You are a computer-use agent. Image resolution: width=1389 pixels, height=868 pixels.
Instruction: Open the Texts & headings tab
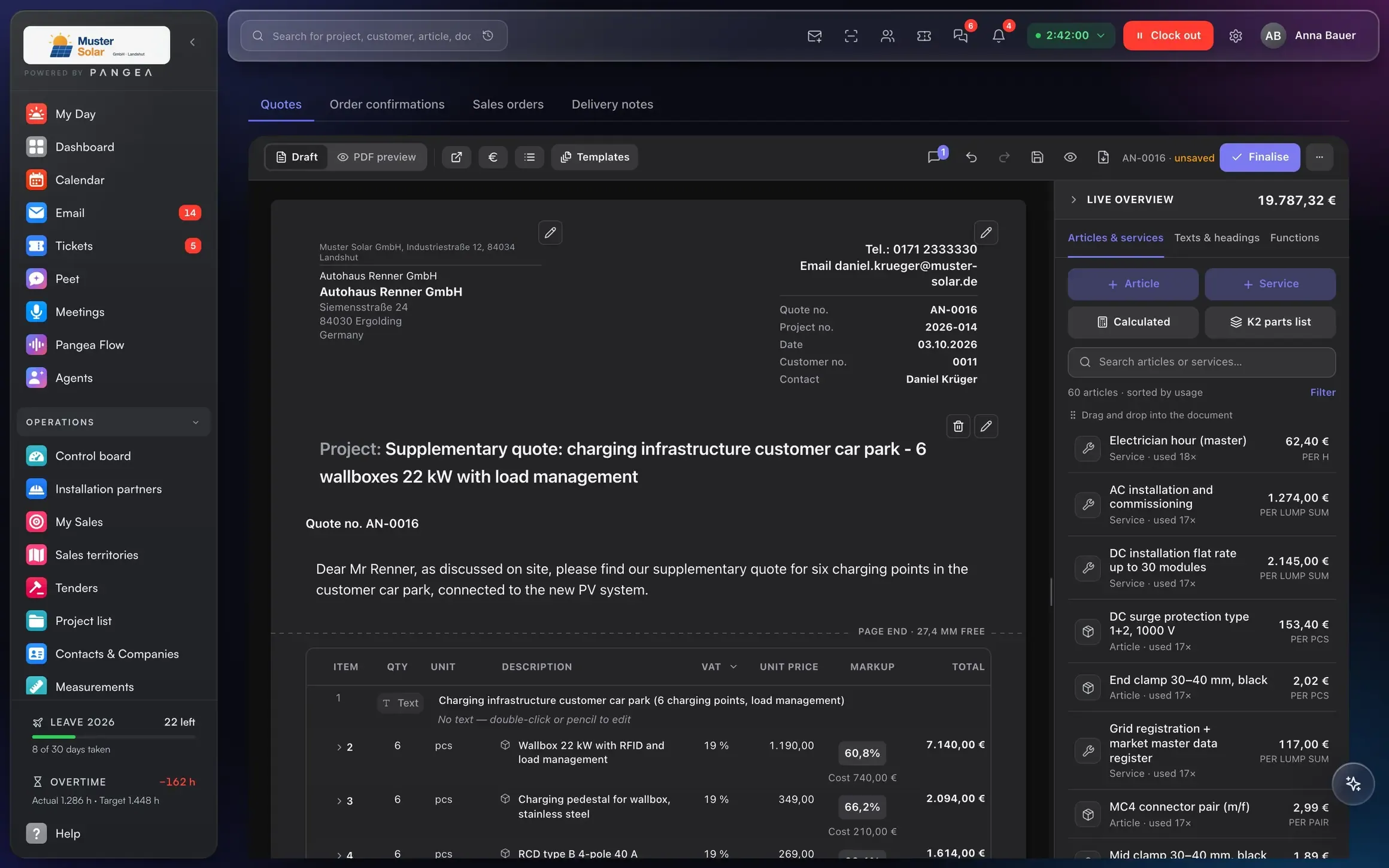point(1217,238)
